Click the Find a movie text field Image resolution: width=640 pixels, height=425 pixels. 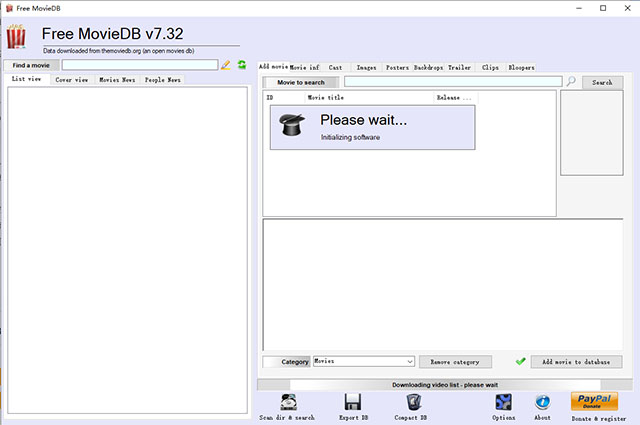pos(140,65)
